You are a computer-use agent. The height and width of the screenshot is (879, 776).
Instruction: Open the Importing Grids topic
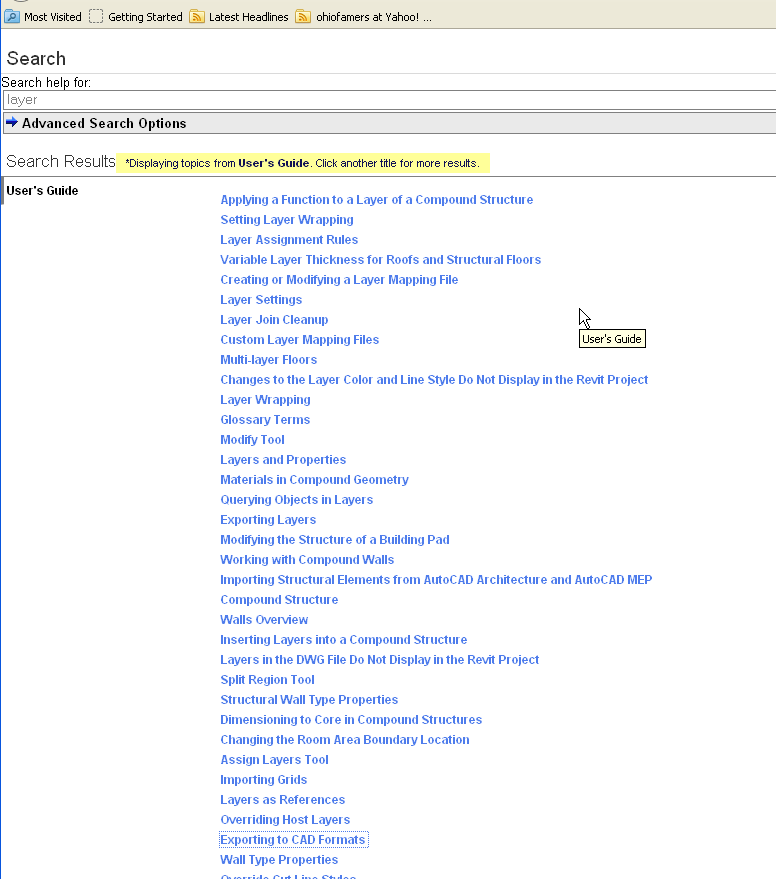click(x=264, y=780)
